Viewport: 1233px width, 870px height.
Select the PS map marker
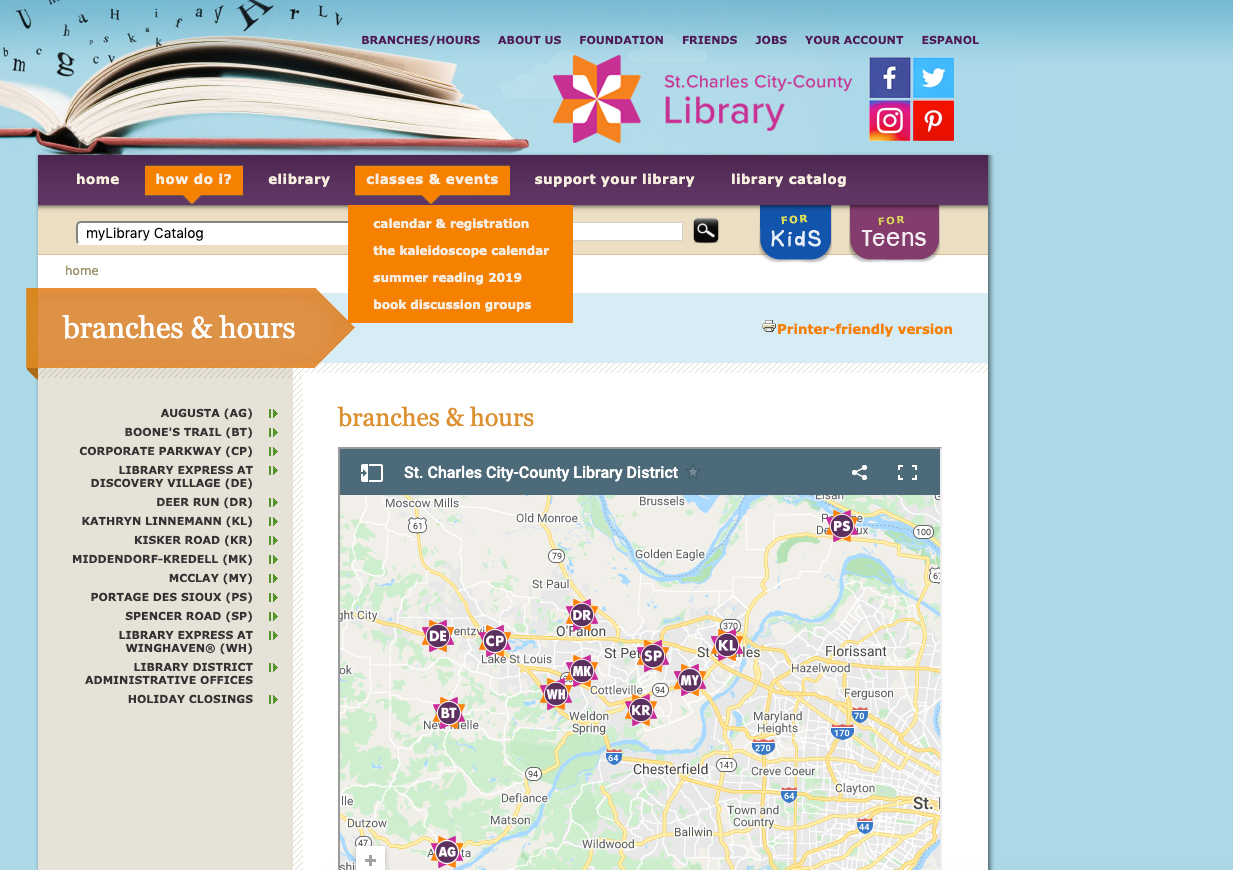pyautogui.click(x=842, y=525)
